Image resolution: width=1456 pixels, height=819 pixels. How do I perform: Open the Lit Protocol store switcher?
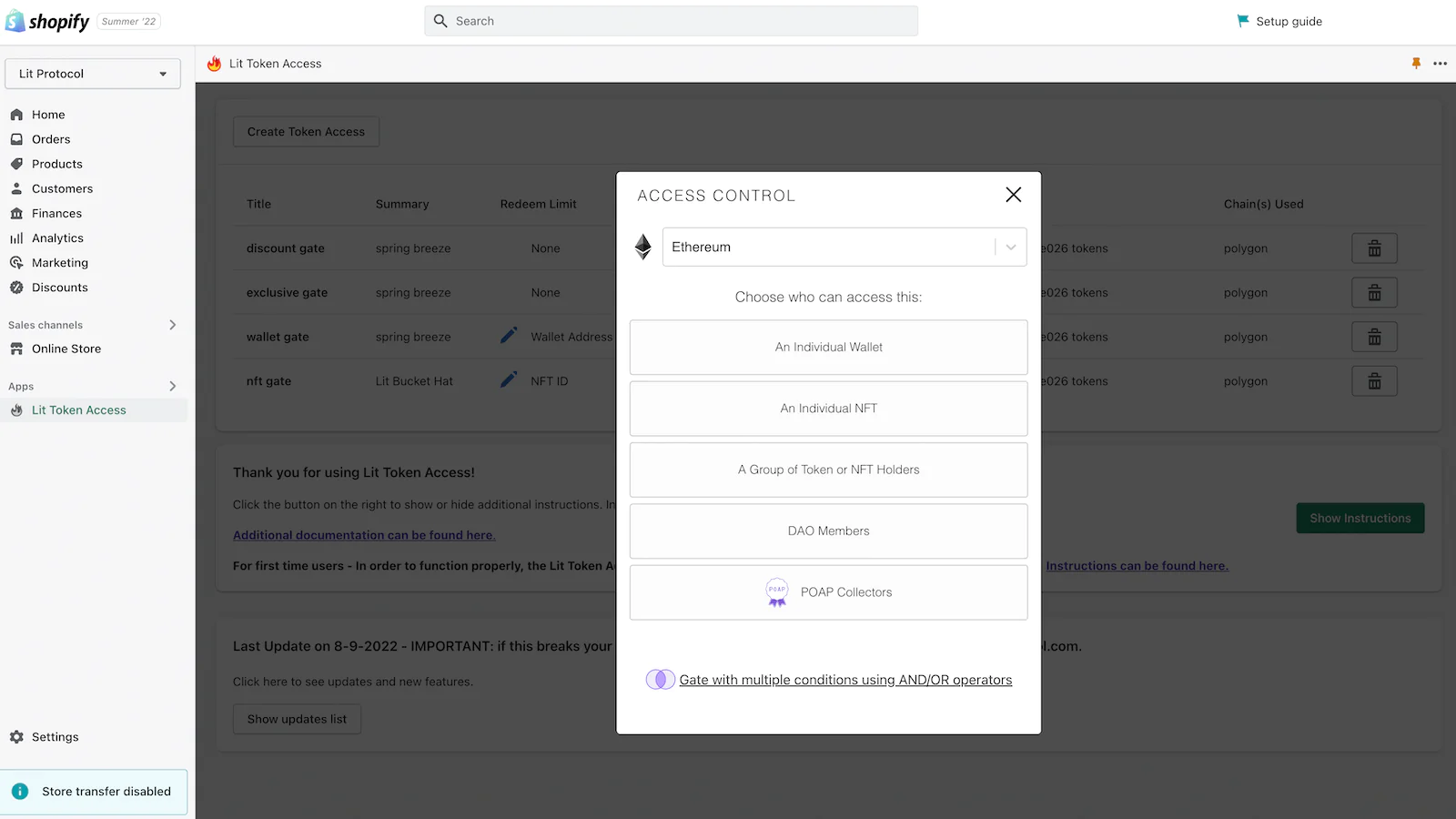coord(92,74)
